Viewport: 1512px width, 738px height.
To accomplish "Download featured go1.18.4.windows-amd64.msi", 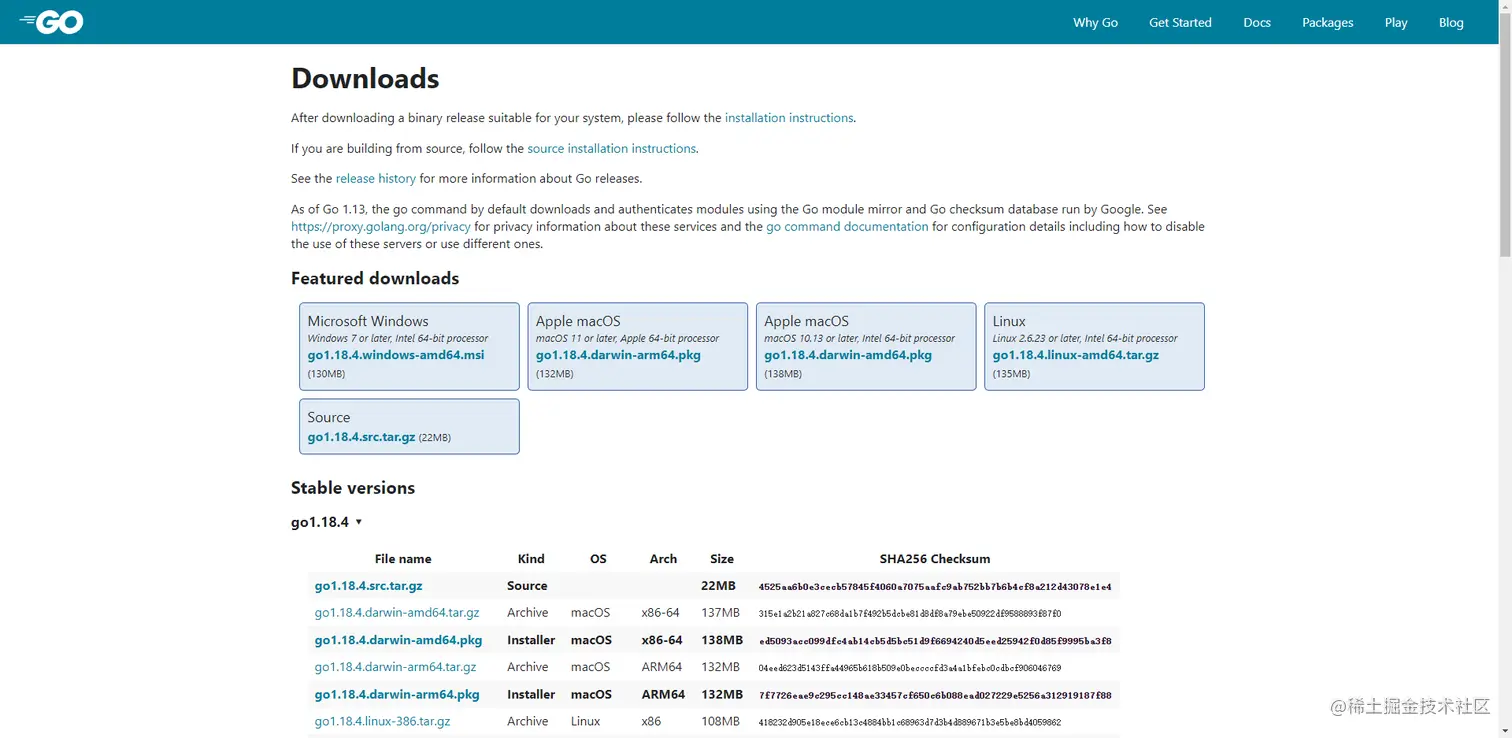I will pyautogui.click(x=396, y=355).
